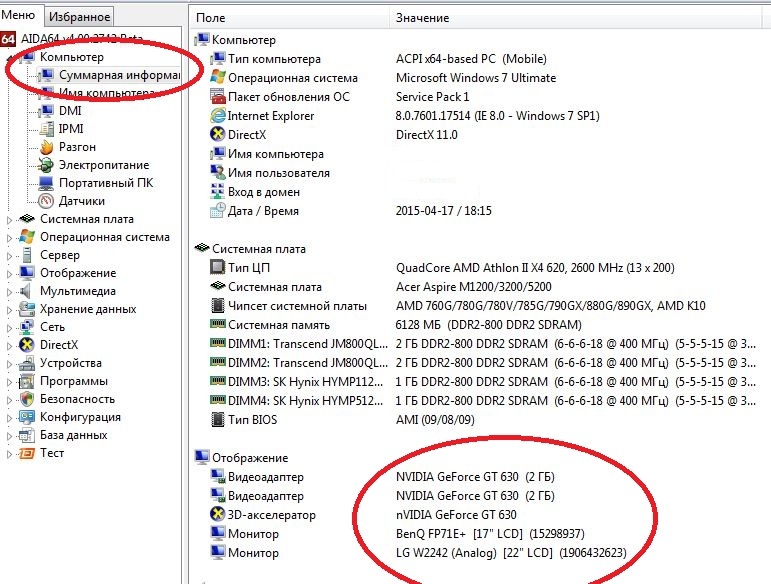Image resolution: width=771 pixels, height=584 pixels.
Task: Expand the Конфигурация tree node
Action: (9, 418)
